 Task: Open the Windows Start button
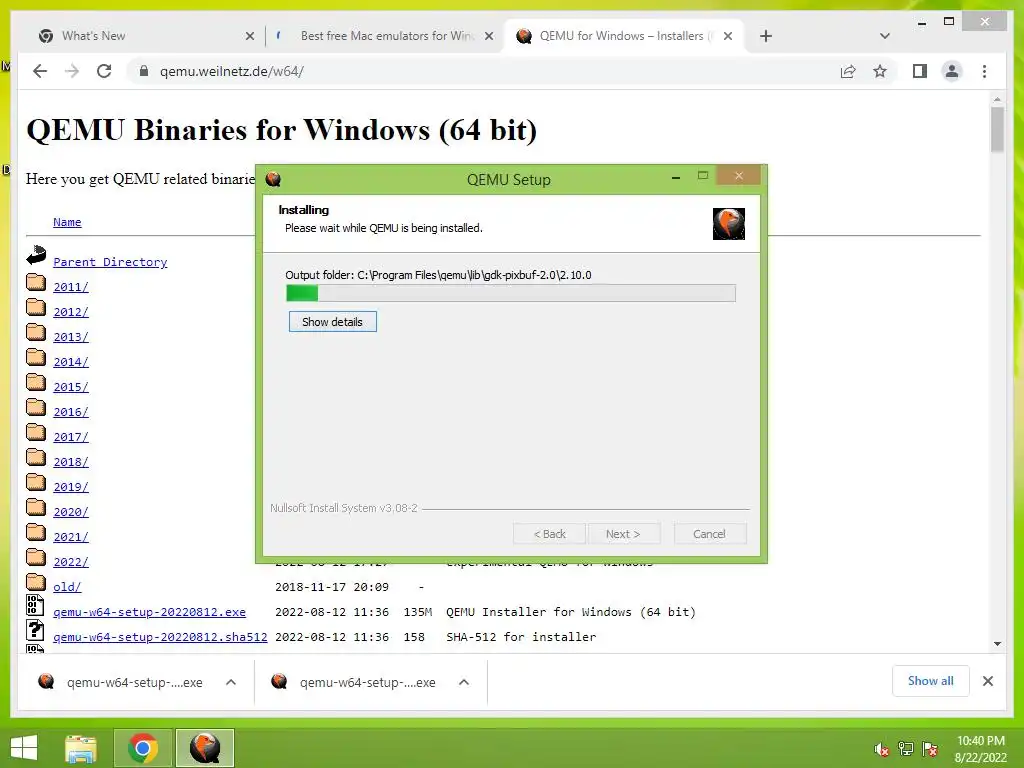point(24,748)
